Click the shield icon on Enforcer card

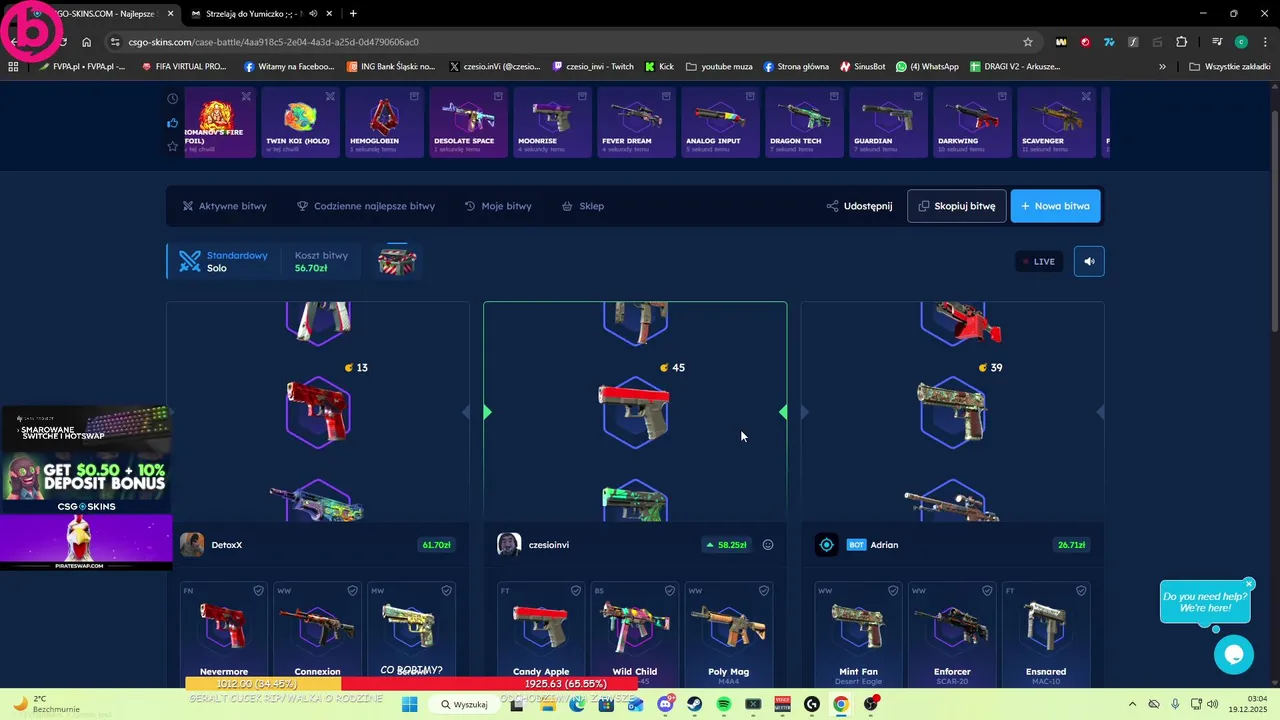point(987,591)
